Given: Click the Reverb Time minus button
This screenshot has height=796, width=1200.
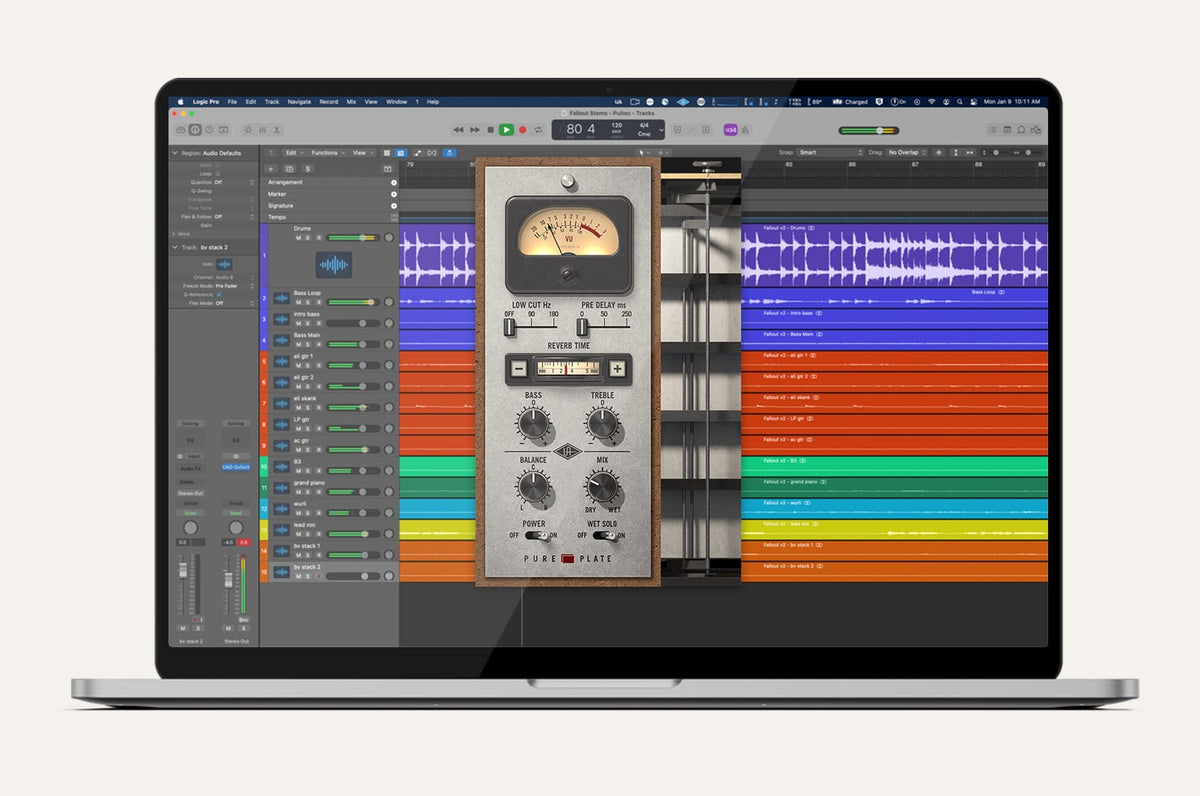Looking at the screenshot, I should (519, 369).
